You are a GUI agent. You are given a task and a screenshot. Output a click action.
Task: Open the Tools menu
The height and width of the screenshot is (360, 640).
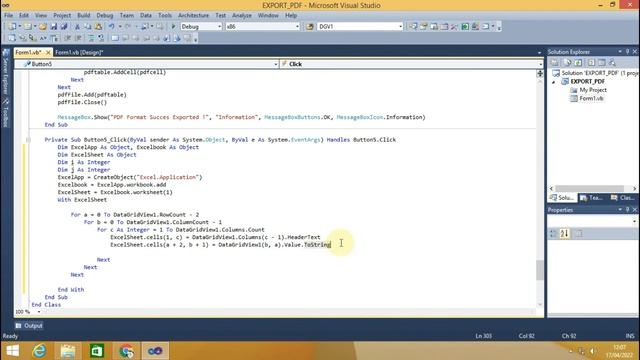pos(165,16)
